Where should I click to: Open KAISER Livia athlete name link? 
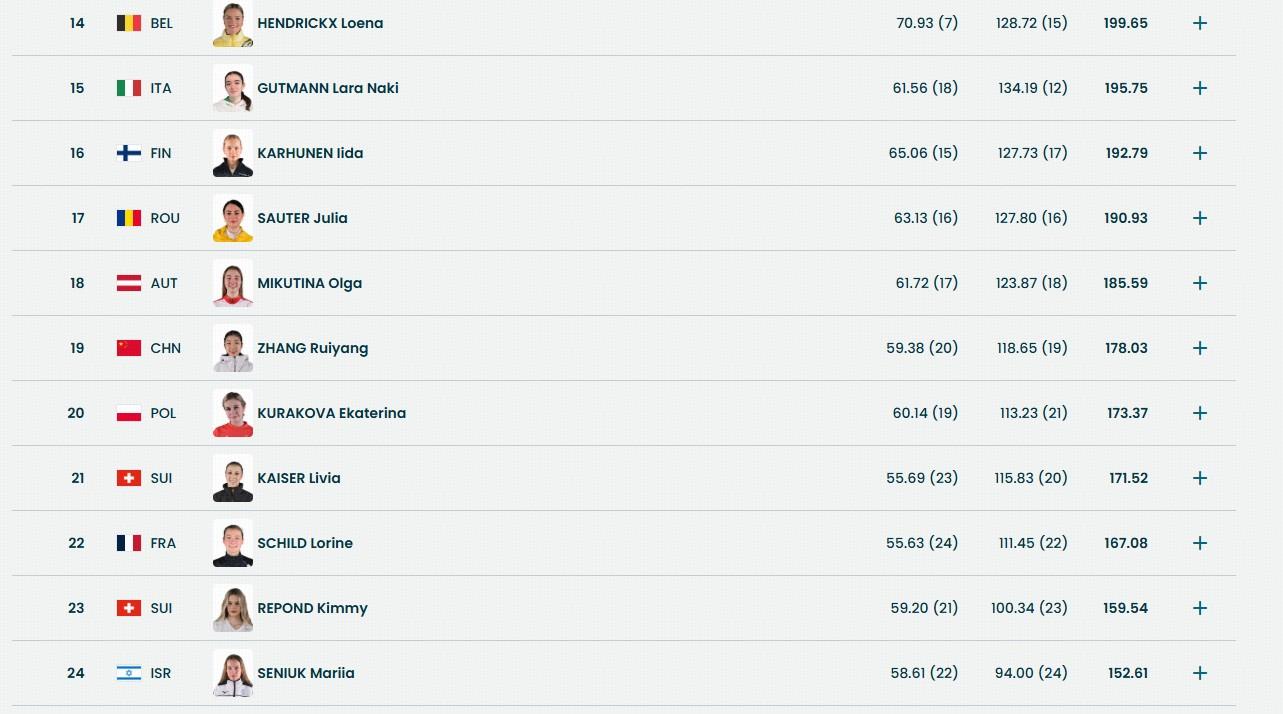point(299,478)
